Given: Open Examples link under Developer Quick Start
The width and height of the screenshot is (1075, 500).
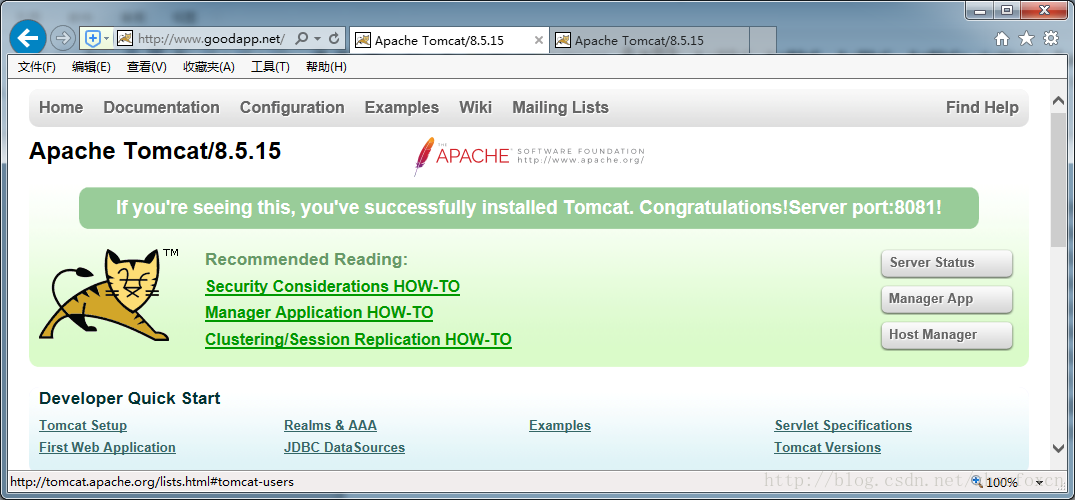Looking at the screenshot, I should click(x=560, y=425).
